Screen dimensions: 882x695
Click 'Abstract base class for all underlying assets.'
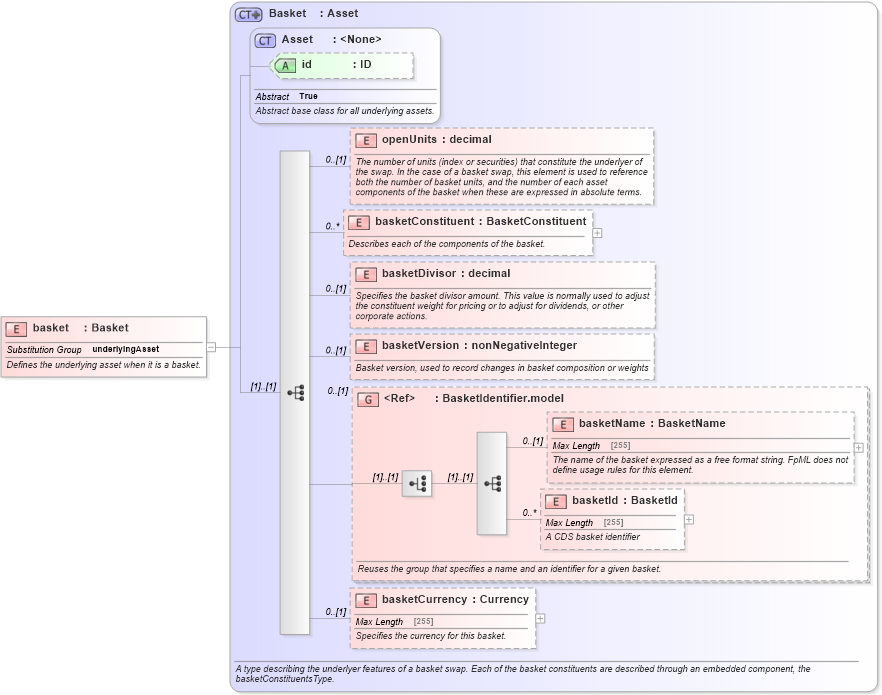(345, 111)
